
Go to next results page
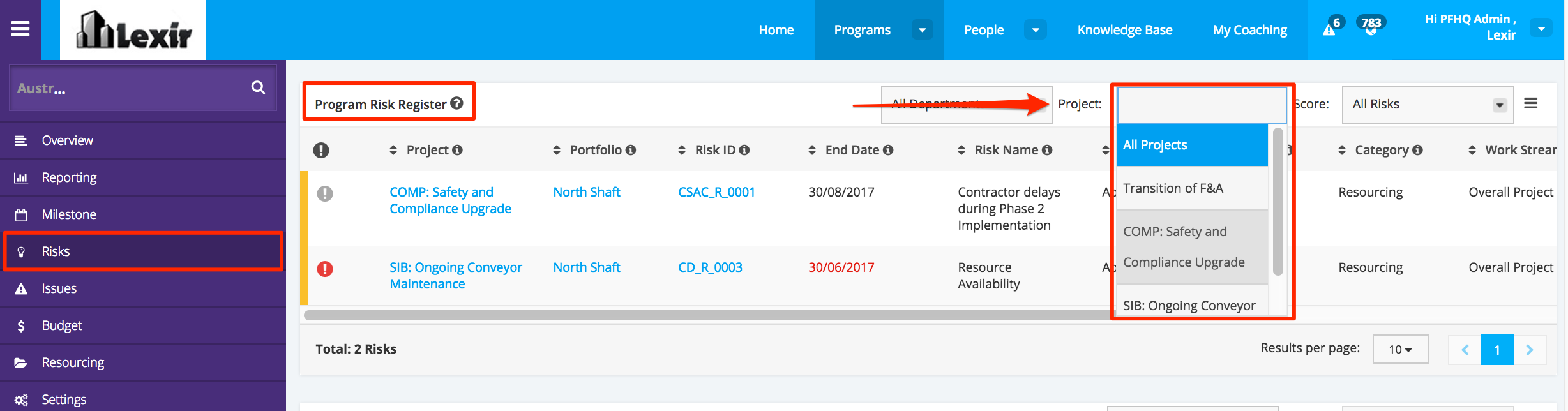1530,350
